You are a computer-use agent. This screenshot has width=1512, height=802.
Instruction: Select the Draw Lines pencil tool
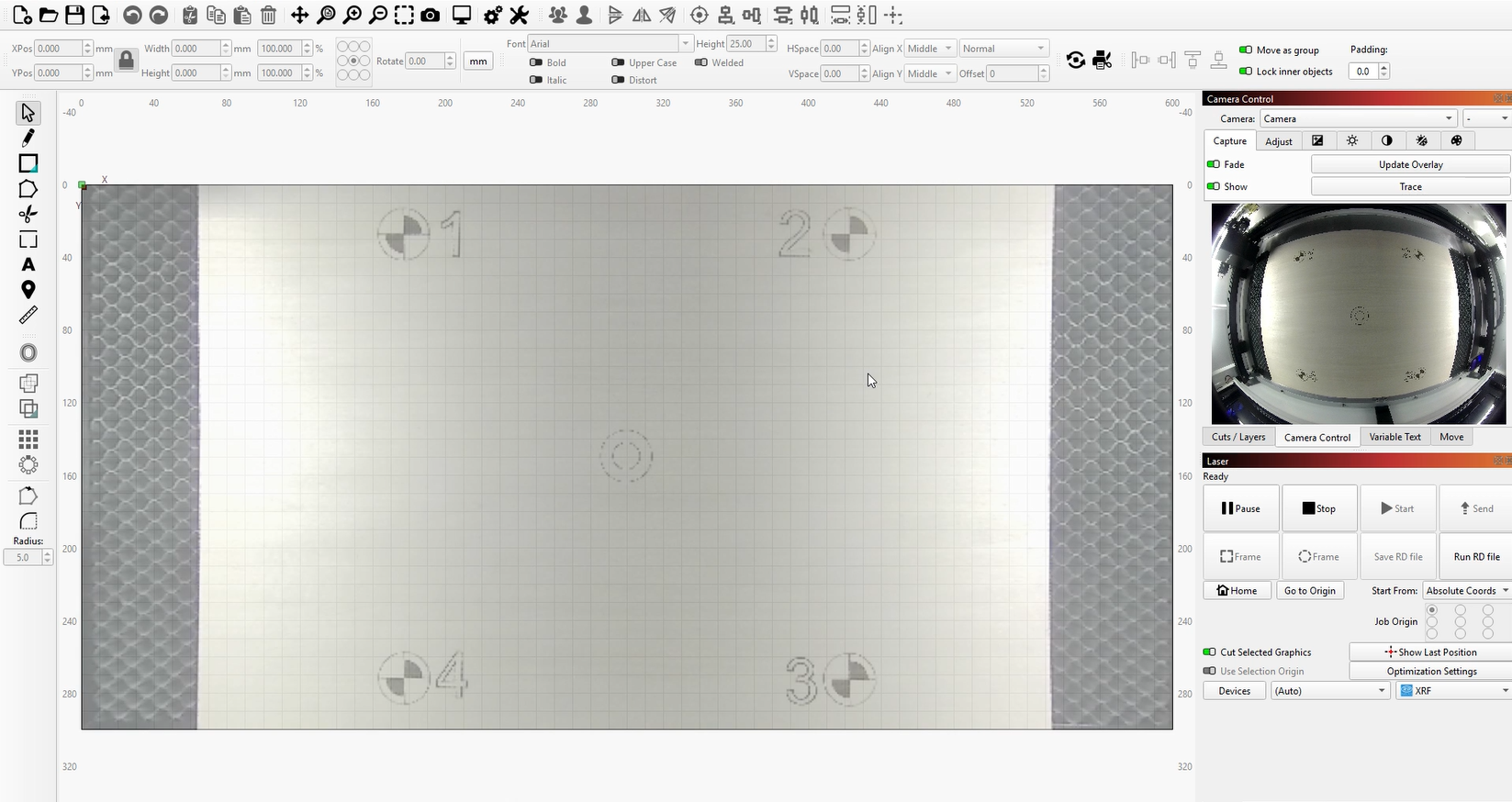tap(28, 138)
